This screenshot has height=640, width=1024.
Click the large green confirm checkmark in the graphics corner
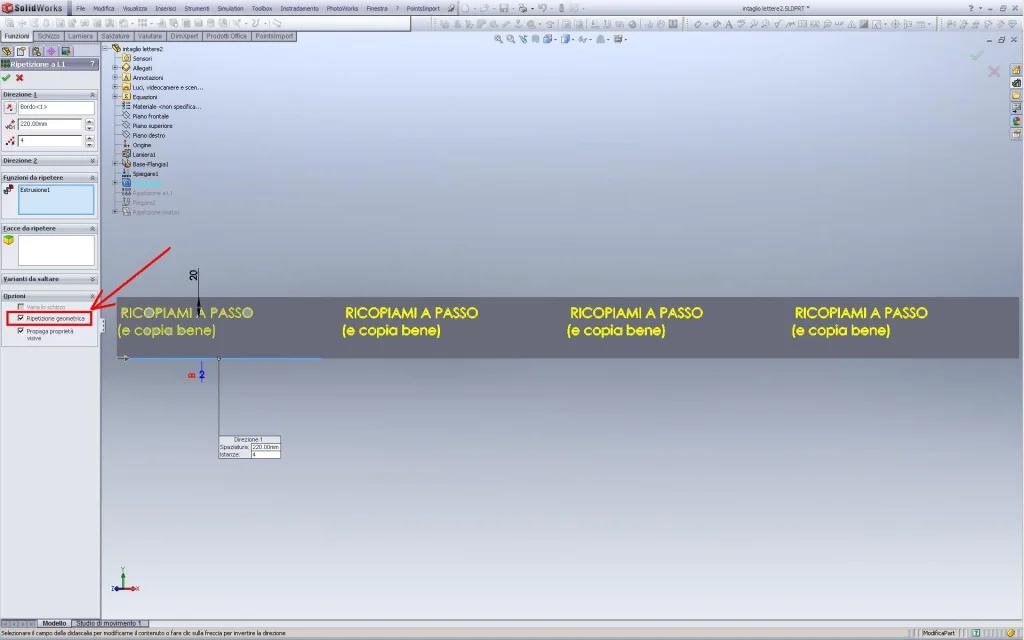977,56
